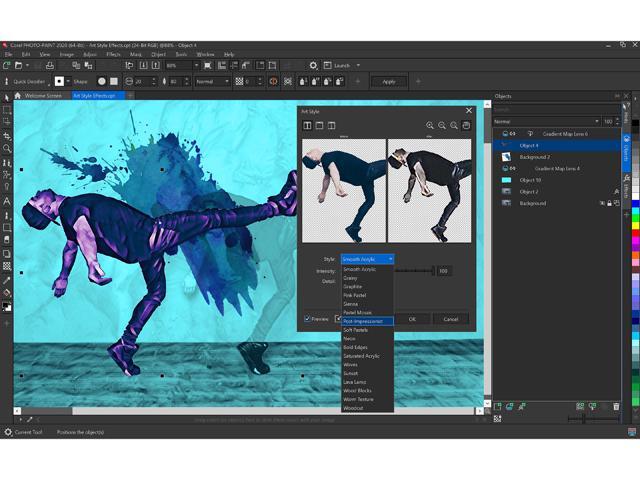Switch to the Welcome Screen tab

click(43, 95)
